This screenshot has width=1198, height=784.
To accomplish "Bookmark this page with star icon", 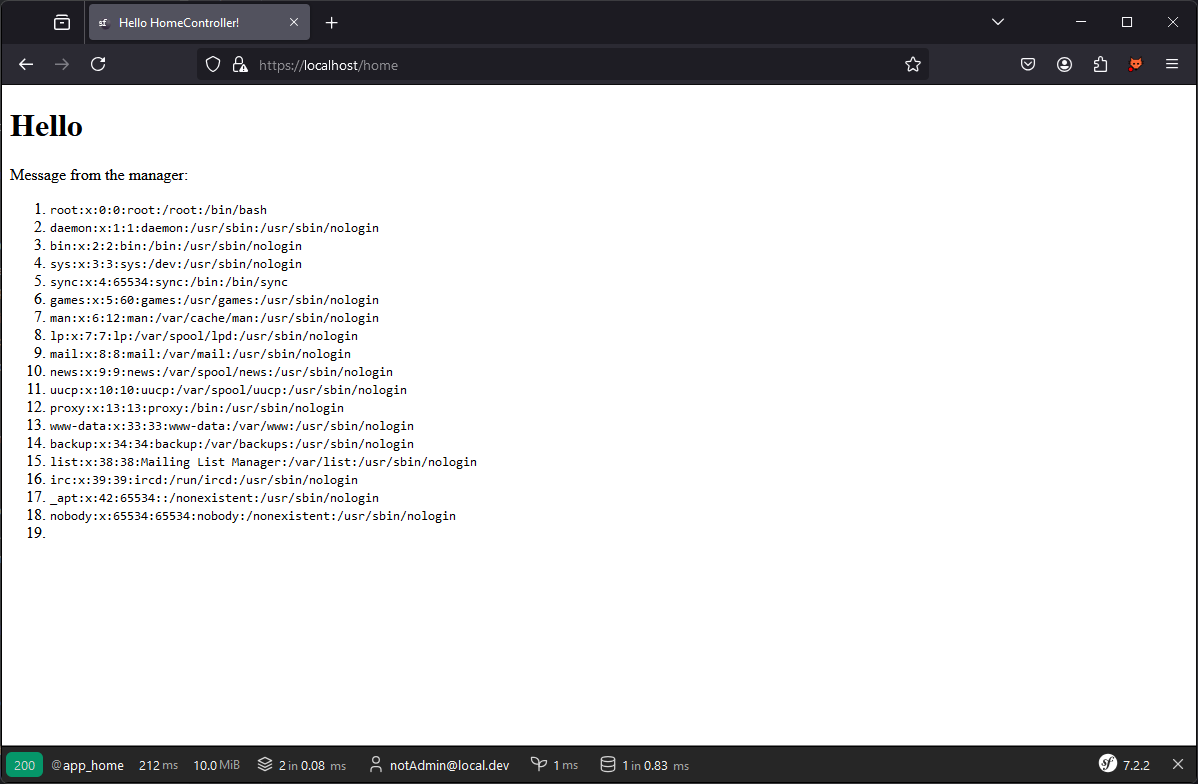I will pyautogui.click(x=912, y=64).
